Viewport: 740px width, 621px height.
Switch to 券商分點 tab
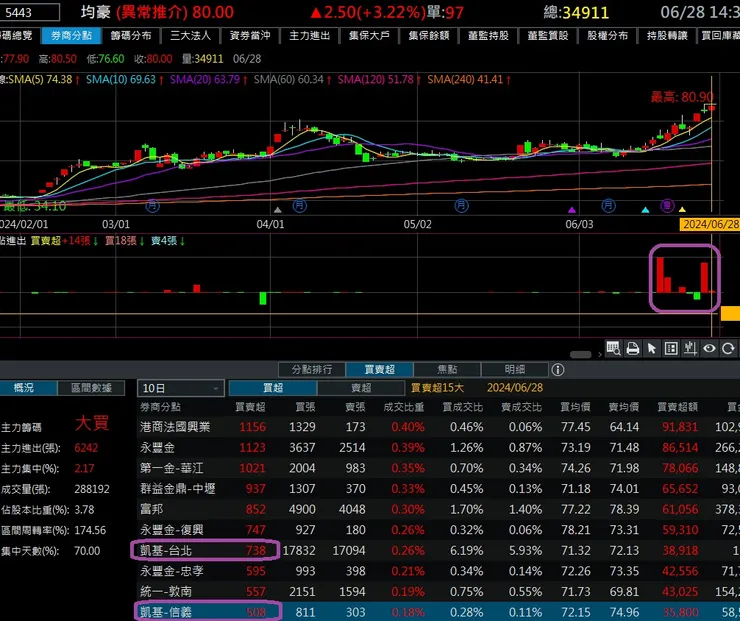[x=71, y=35]
